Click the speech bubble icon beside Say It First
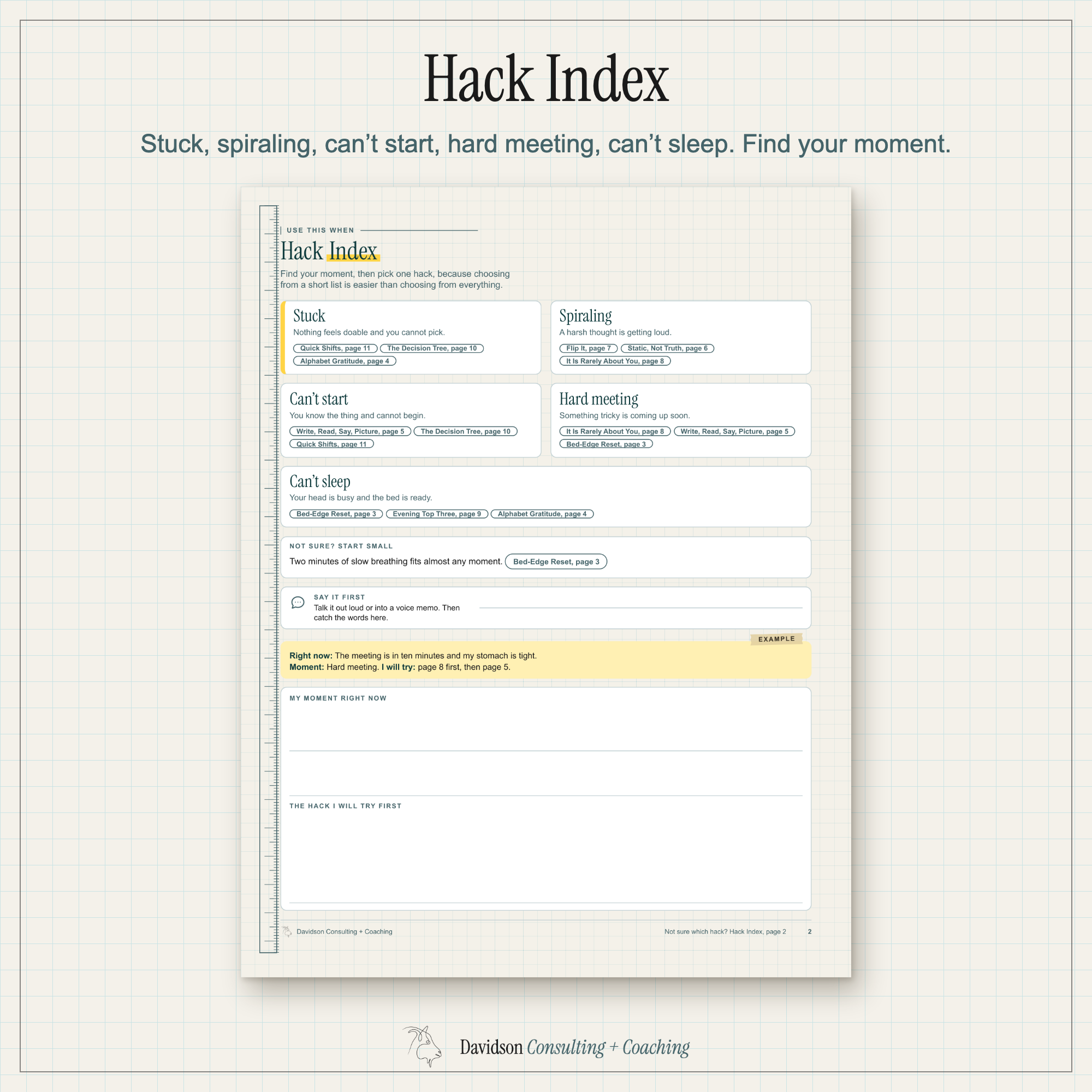The image size is (1092, 1092). pyautogui.click(x=298, y=603)
